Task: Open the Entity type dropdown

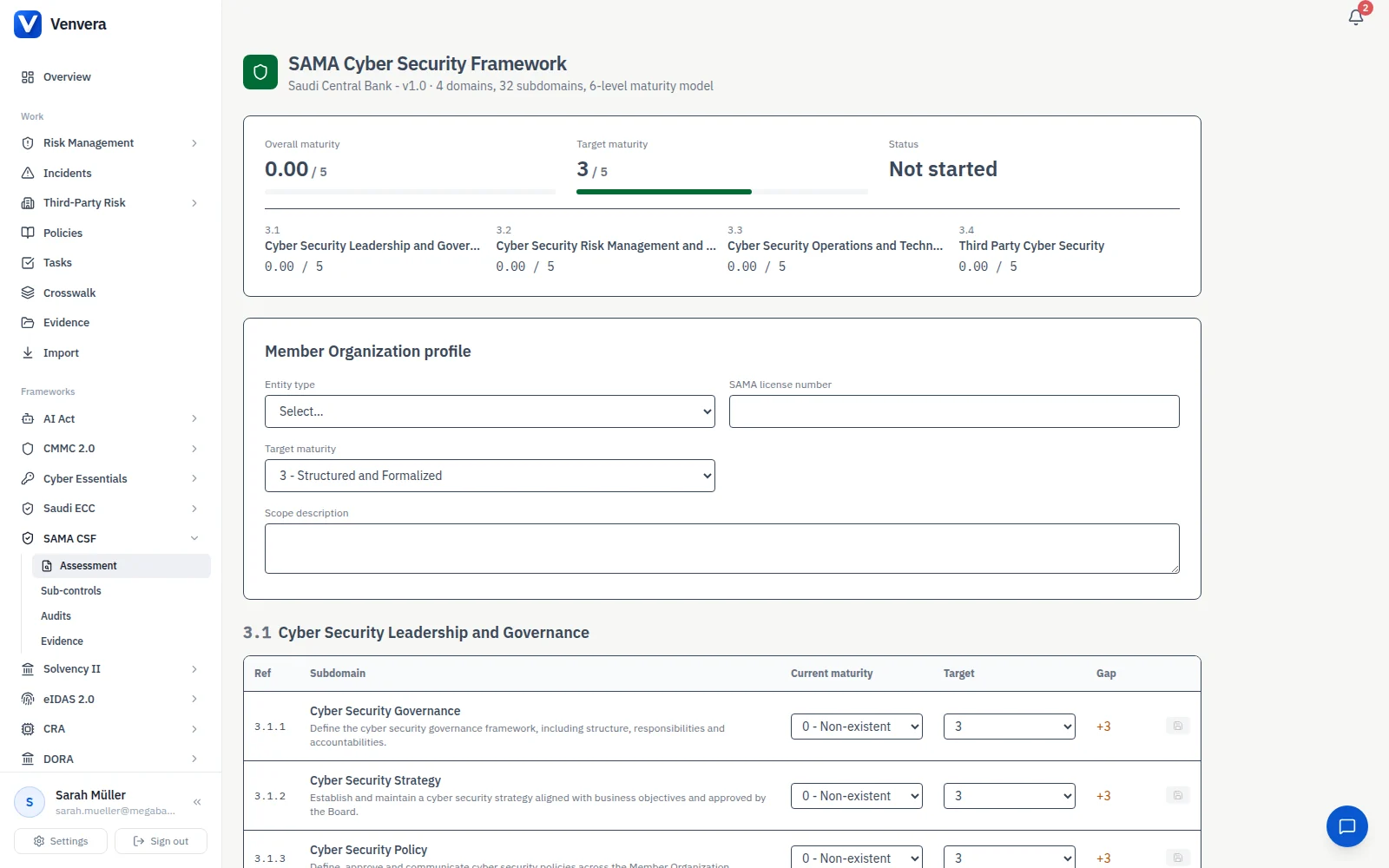Action: click(x=490, y=411)
